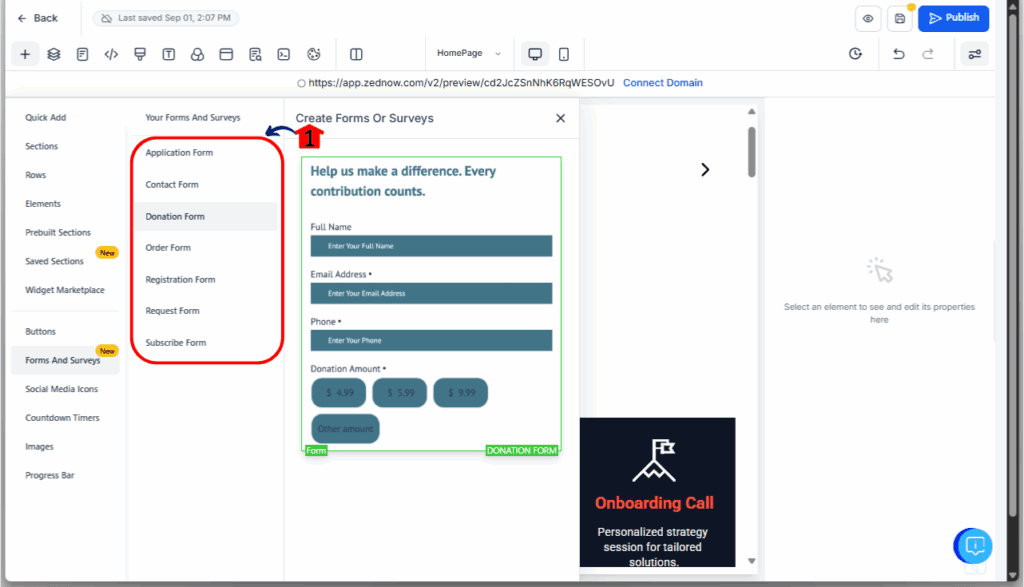Undo the last change
The width and height of the screenshot is (1024, 587).
899,54
